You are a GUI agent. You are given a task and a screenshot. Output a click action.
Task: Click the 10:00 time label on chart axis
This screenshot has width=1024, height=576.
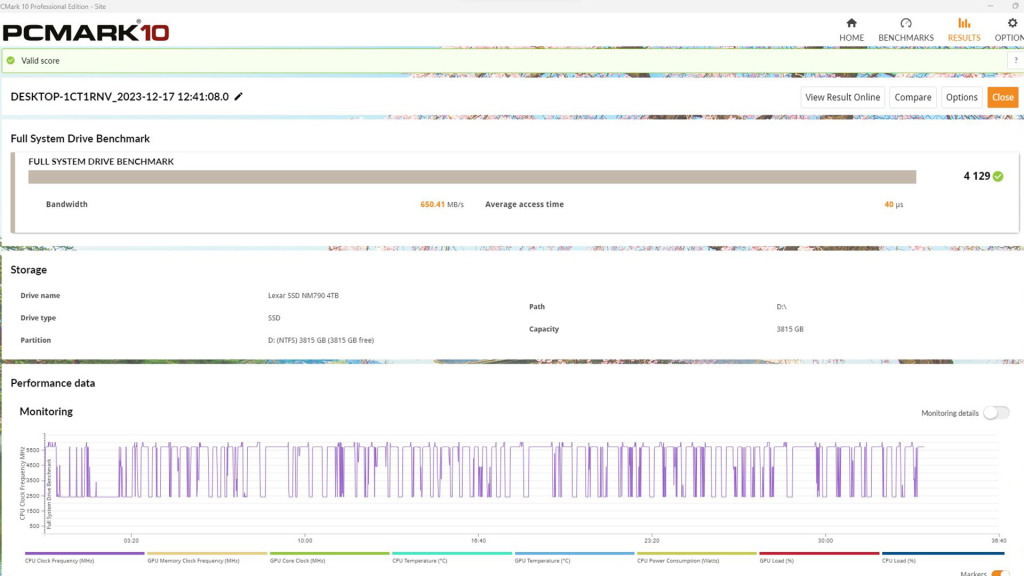(x=305, y=541)
